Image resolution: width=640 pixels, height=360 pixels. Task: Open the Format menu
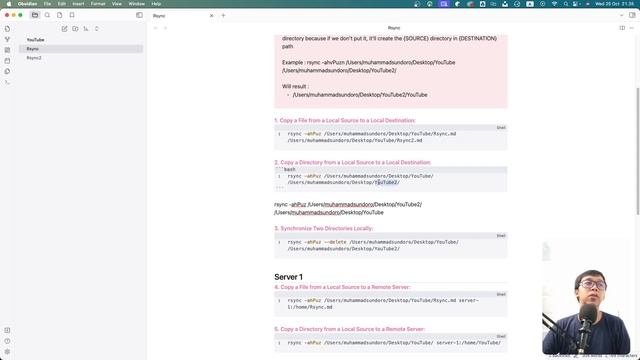click(98, 4)
